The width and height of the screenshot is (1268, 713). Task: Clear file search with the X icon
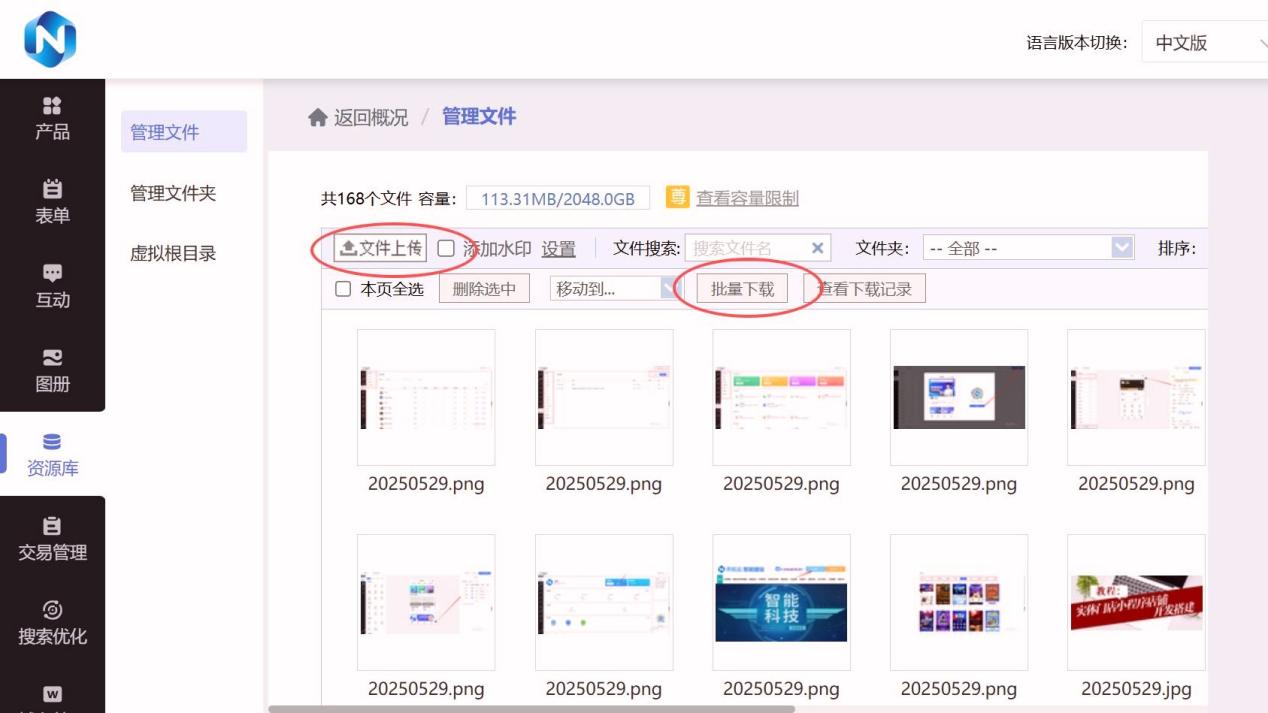pos(817,248)
